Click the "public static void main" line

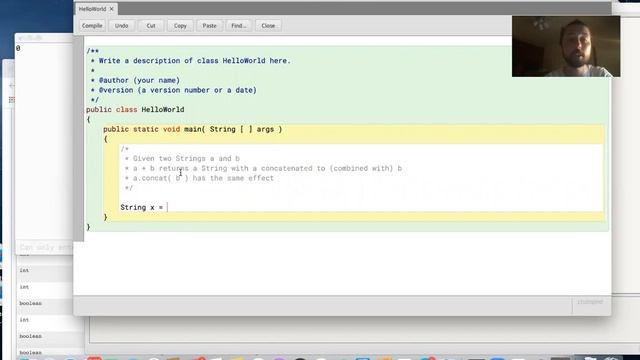[193, 129]
